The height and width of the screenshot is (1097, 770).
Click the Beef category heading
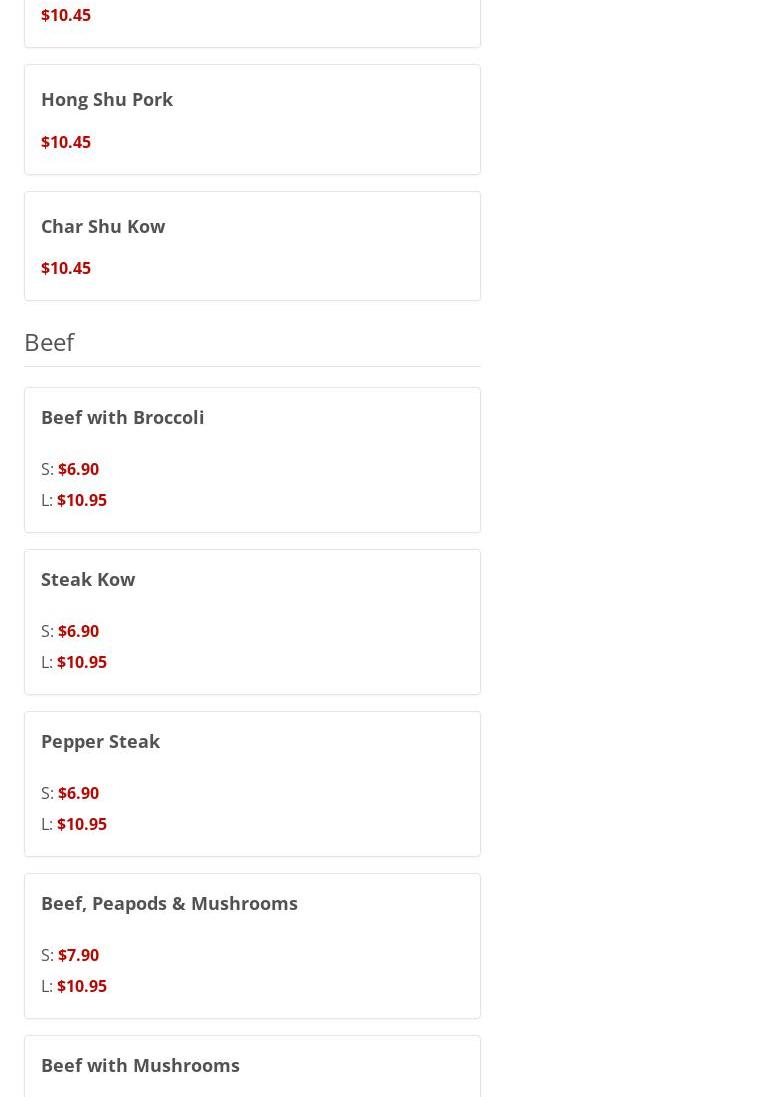pos(50,342)
